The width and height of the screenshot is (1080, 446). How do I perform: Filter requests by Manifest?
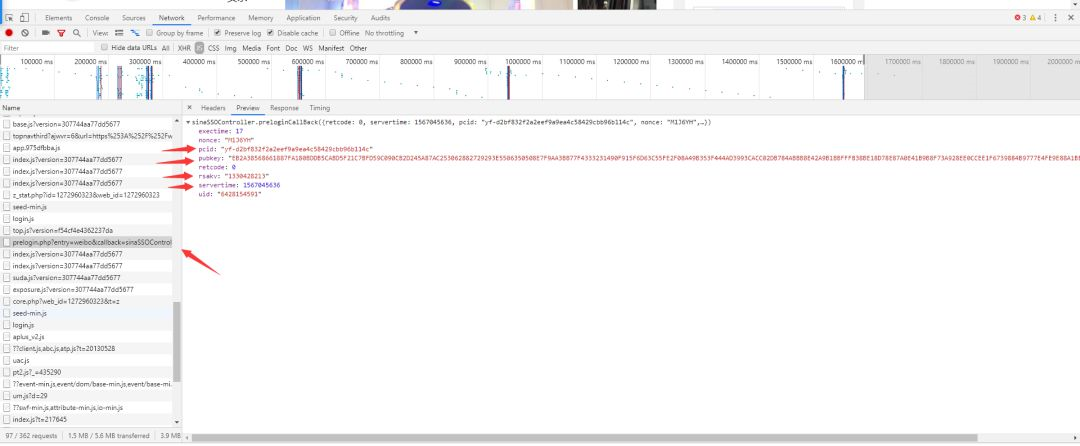pos(331,48)
